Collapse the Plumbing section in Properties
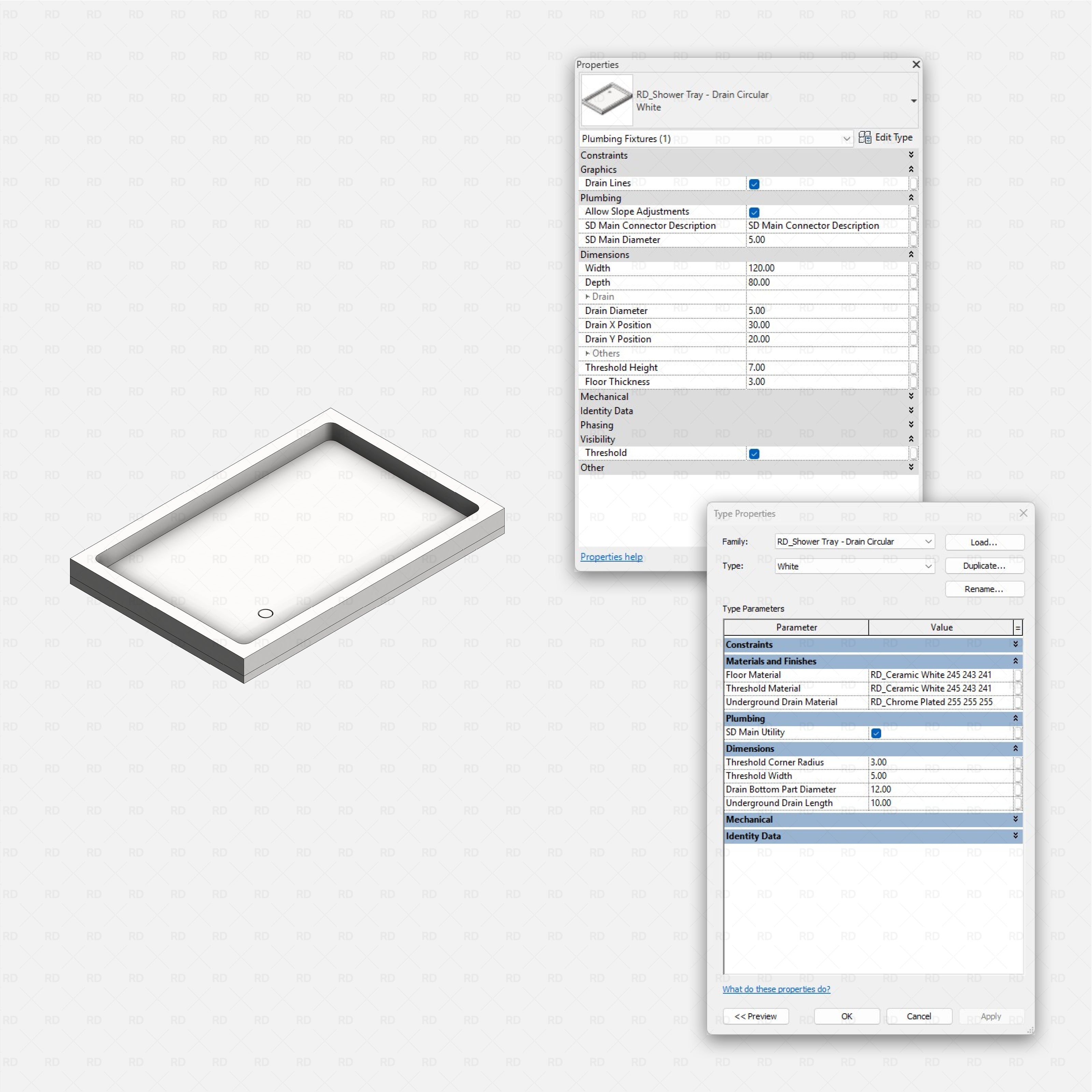The width and height of the screenshot is (1092, 1092). click(910, 197)
